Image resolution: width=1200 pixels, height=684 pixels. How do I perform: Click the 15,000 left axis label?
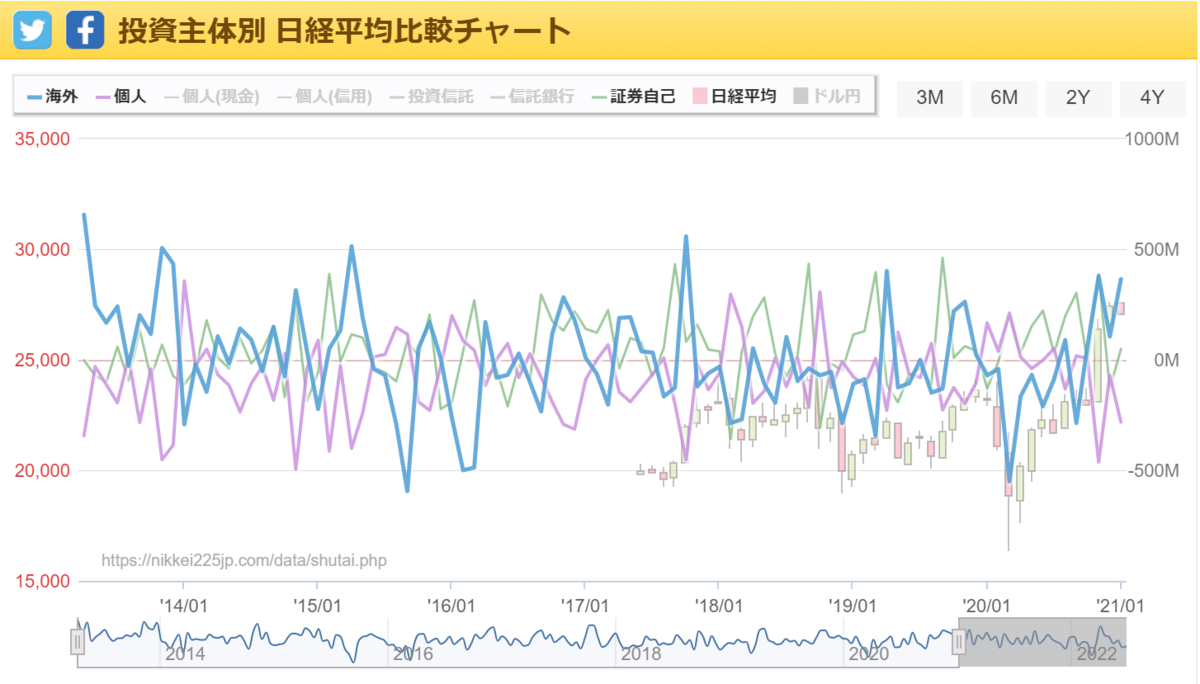coord(44,581)
